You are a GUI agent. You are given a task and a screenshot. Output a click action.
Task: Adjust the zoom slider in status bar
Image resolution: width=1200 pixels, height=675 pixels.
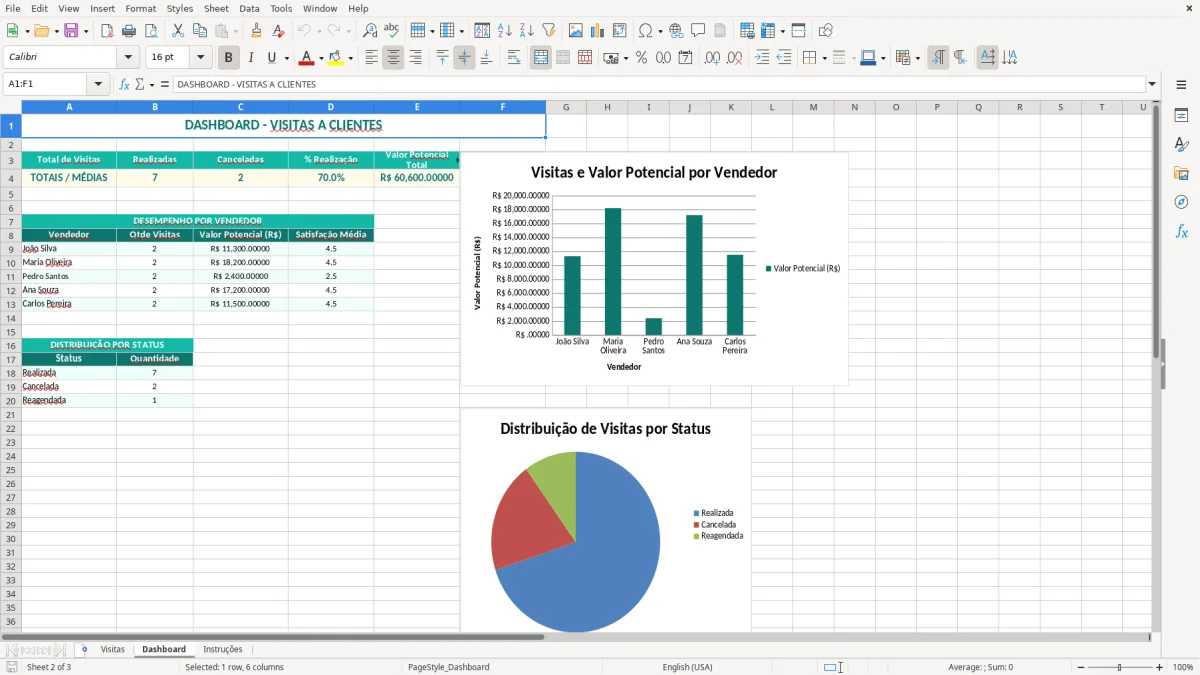tap(1120, 667)
